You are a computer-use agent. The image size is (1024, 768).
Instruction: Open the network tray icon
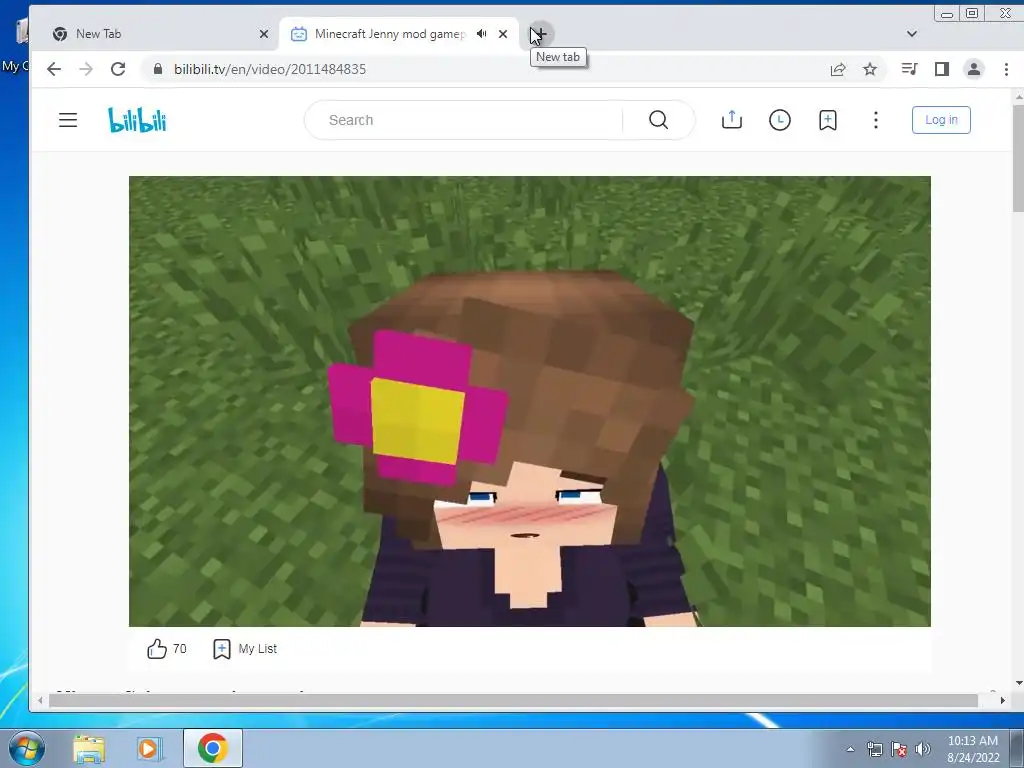point(874,749)
